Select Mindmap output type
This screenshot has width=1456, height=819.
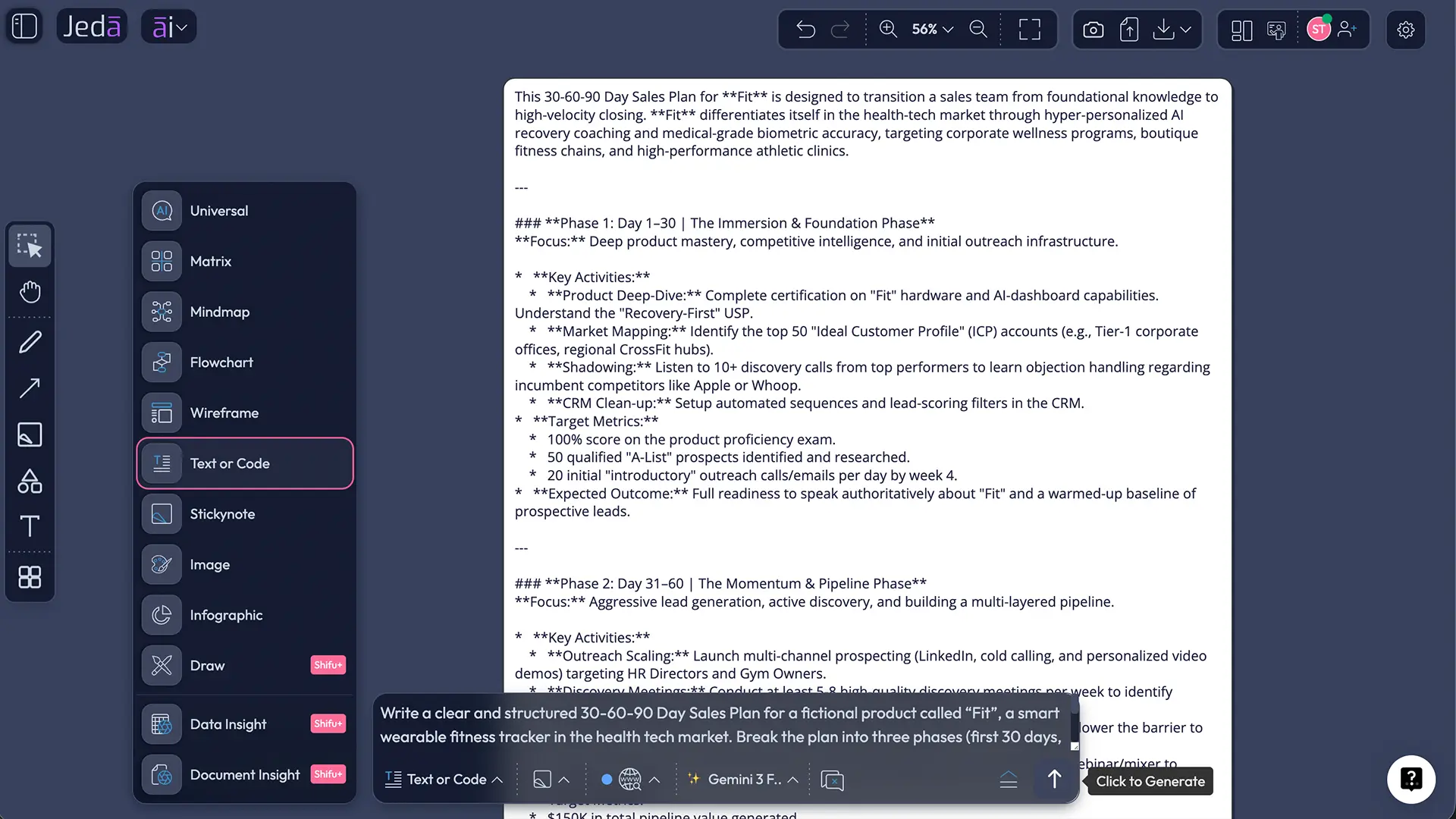click(x=245, y=312)
